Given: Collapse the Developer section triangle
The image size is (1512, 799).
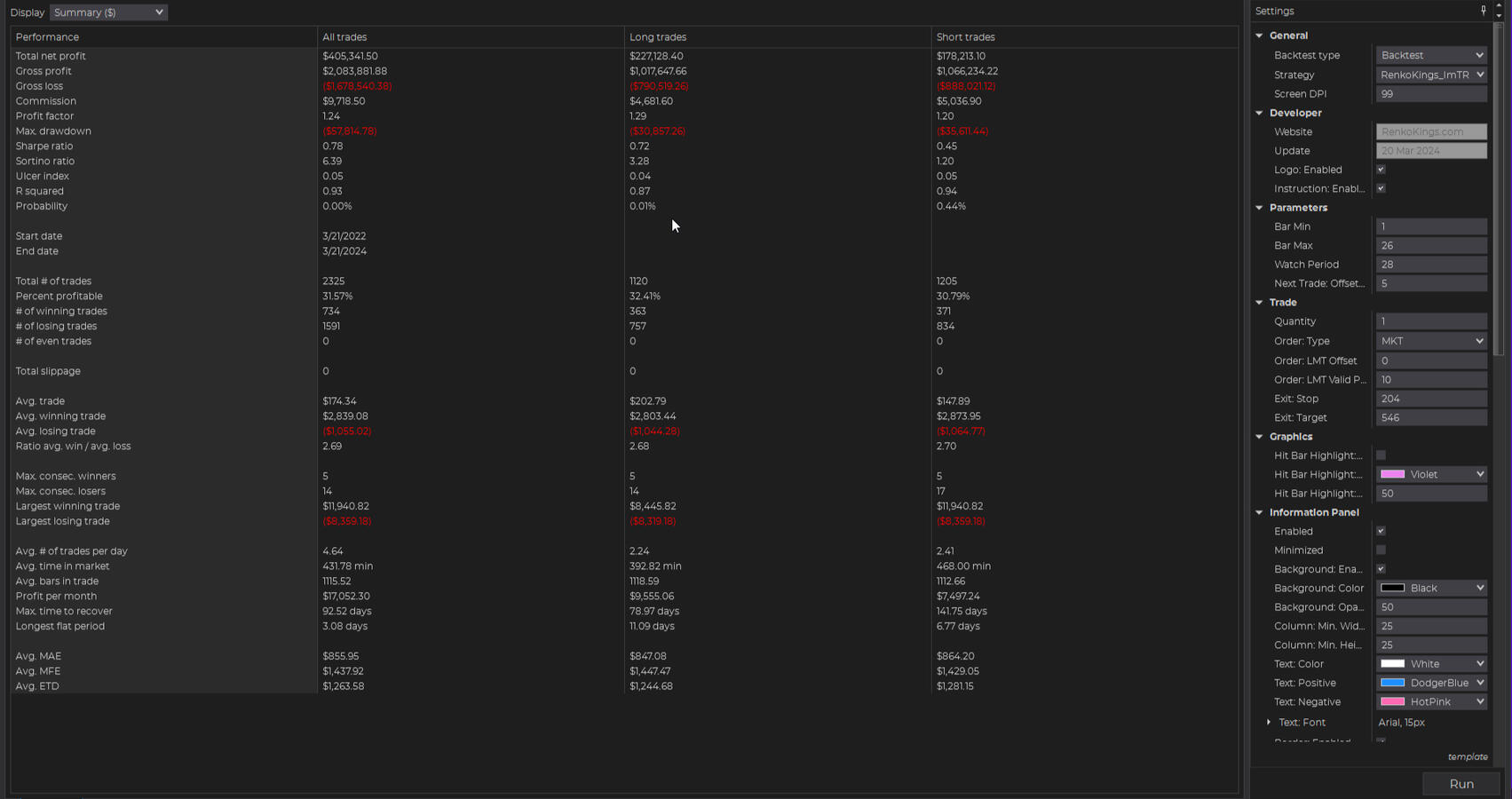Looking at the screenshot, I should point(1259,113).
